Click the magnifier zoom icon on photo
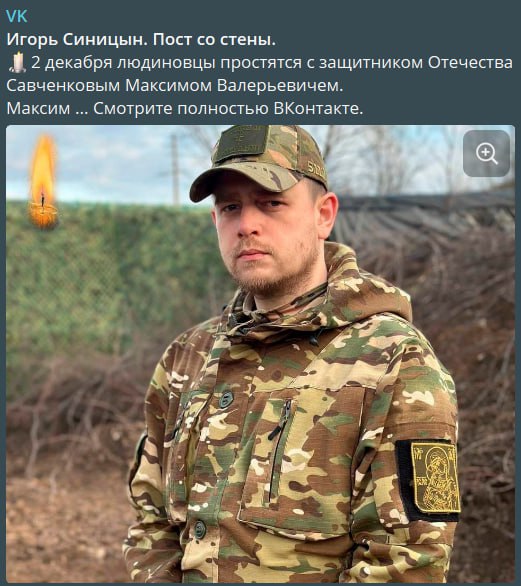 coord(486,153)
